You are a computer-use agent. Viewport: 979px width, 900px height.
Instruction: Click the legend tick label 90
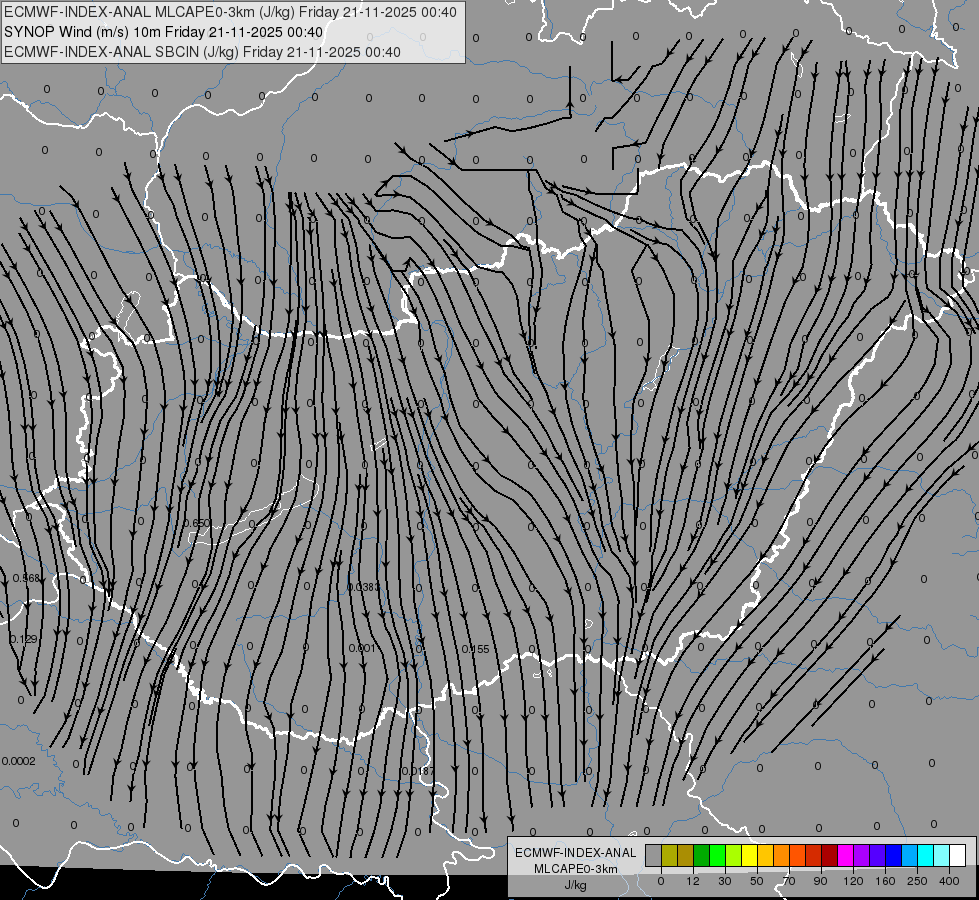point(820,881)
